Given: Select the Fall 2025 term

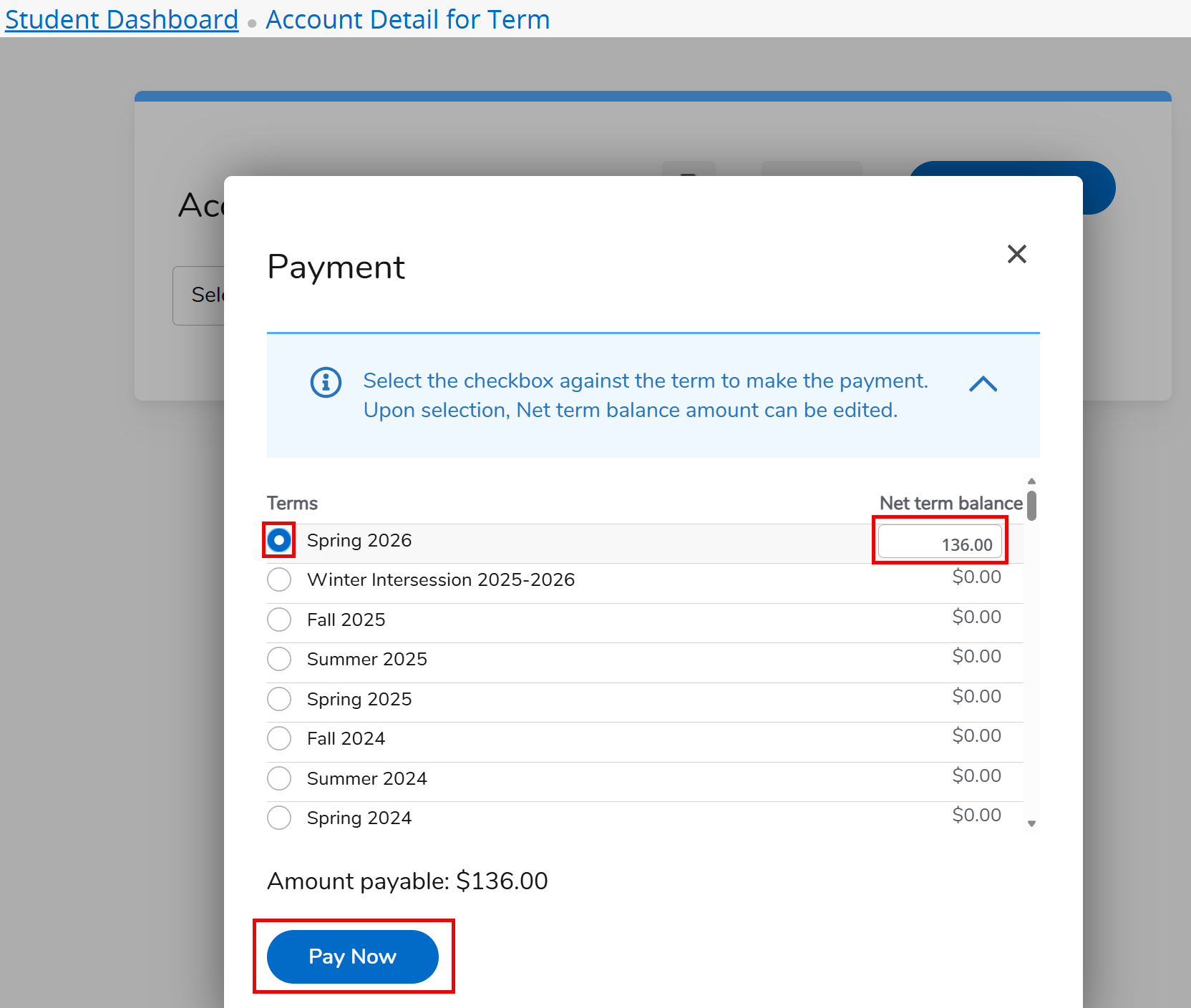Looking at the screenshot, I should [x=279, y=620].
